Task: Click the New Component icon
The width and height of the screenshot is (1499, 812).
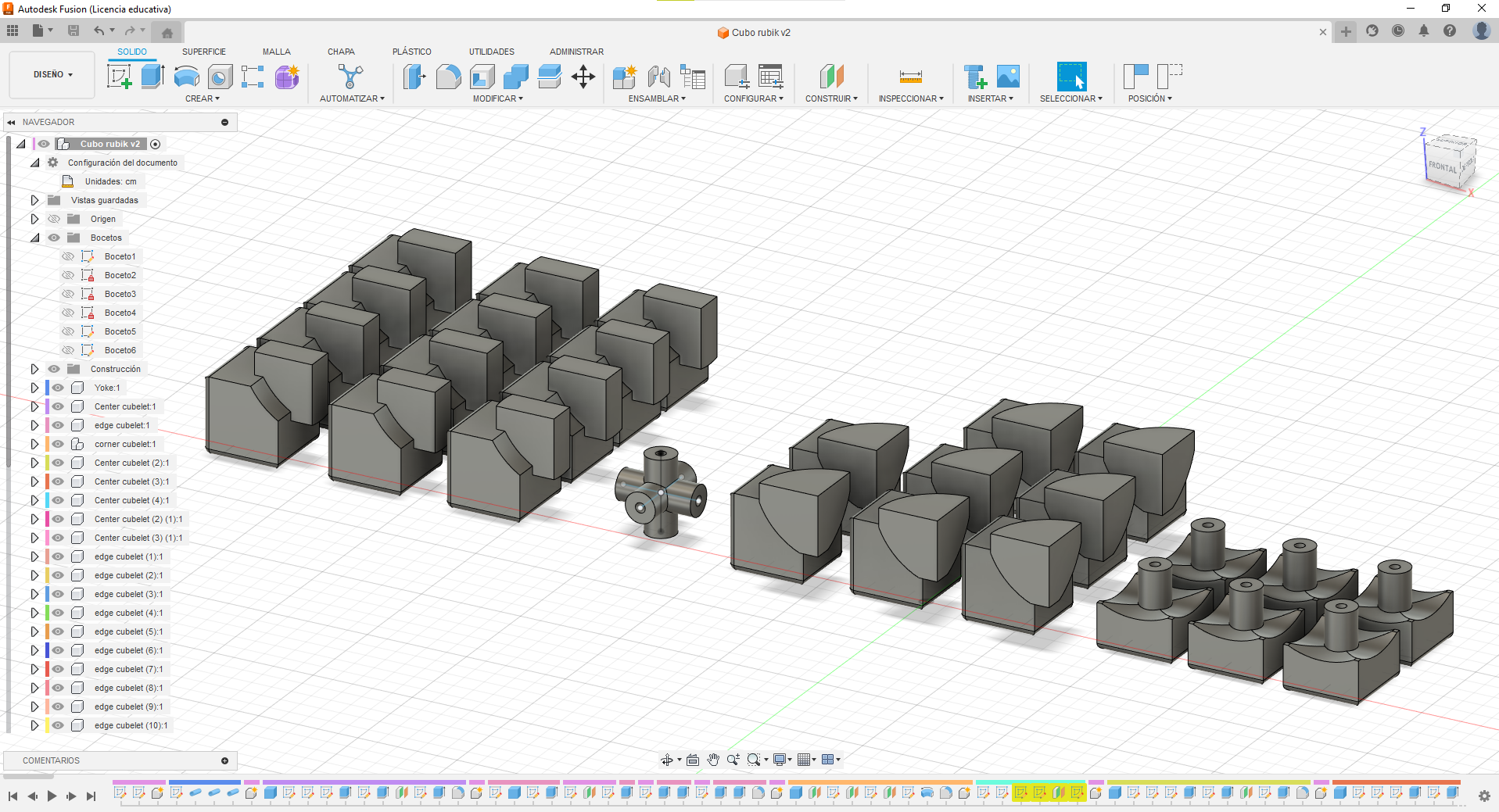Action: point(625,77)
